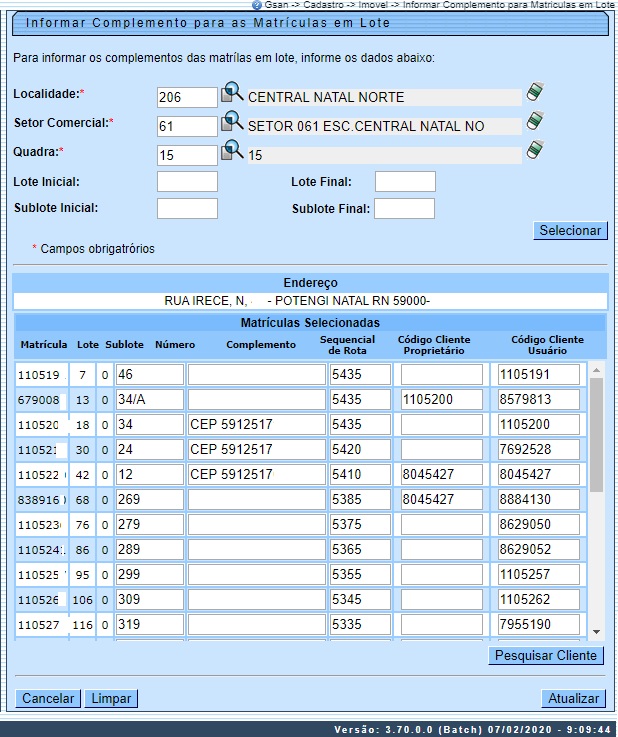Image resolution: width=618 pixels, height=737 pixels.
Task: Clear the Quadra field with the eraser icon
Action: [x=535, y=152]
